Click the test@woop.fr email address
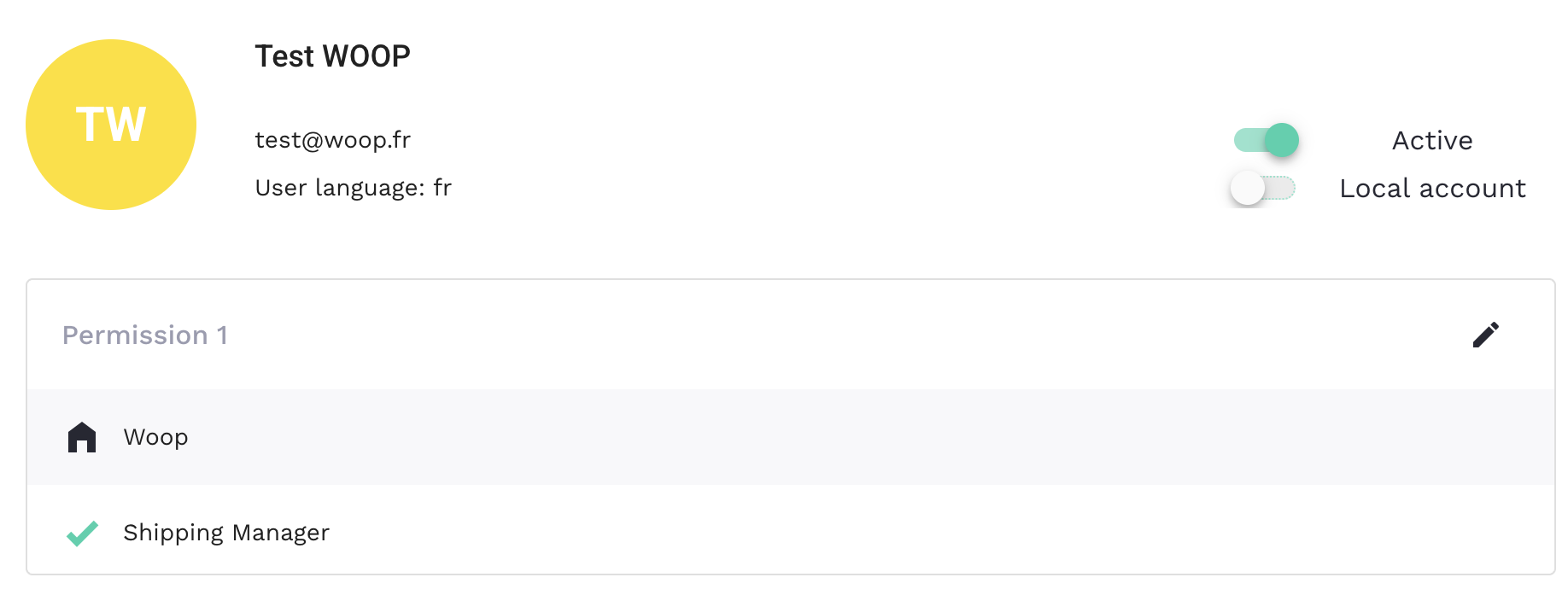Screen dimensions: 1568x589 click(333, 140)
